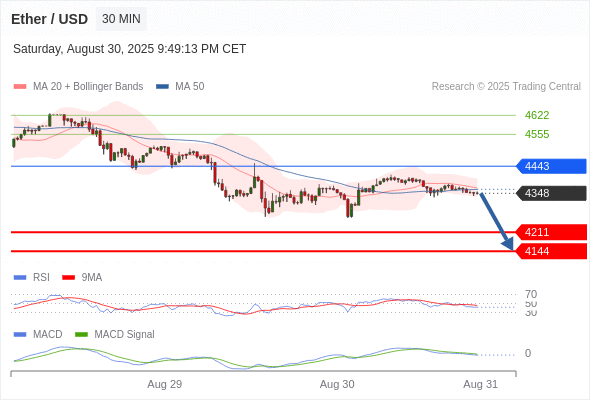The width and height of the screenshot is (590, 400).
Task: Click the red 4211 support label
Action: point(551,232)
